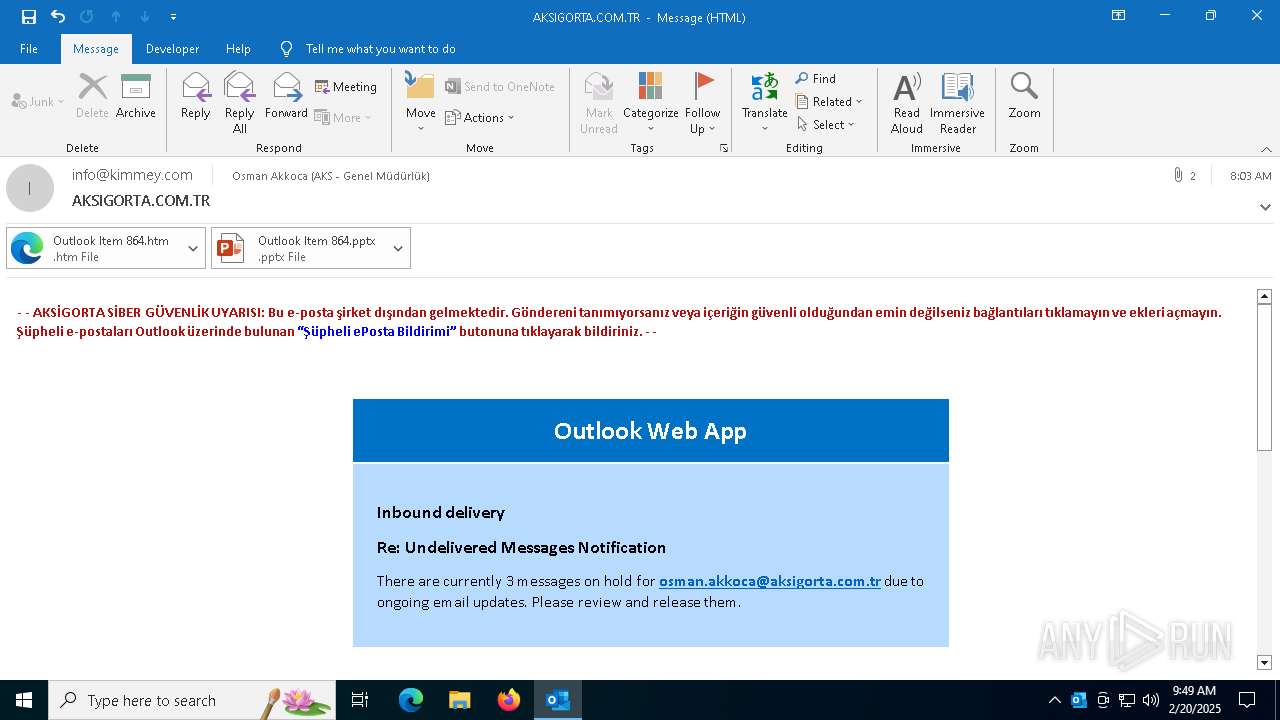
Task: Click the taskbar search box
Action: tap(192, 700)
